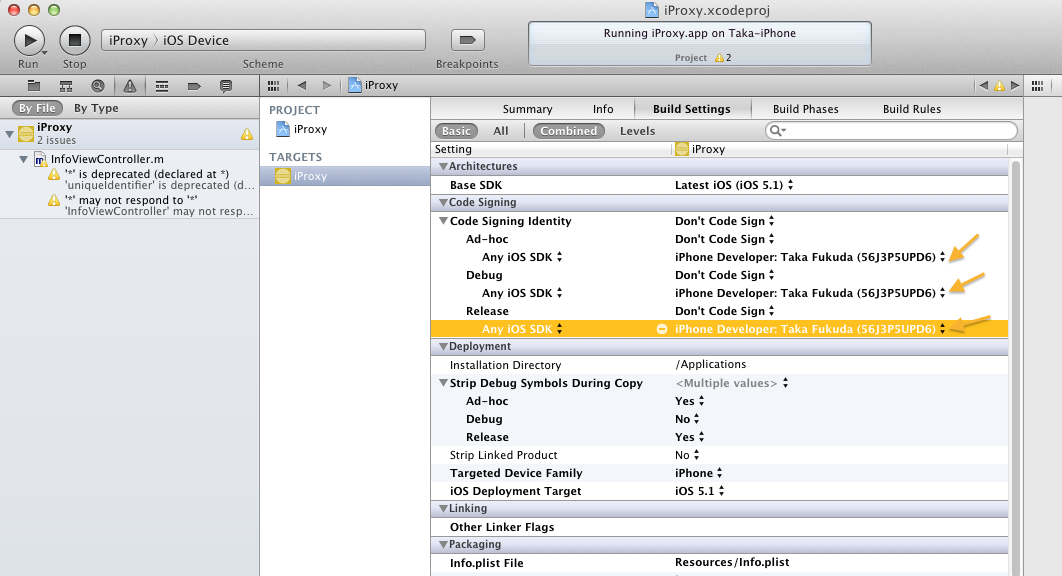Select iProxy under PROJECT

tap(301, 129)
